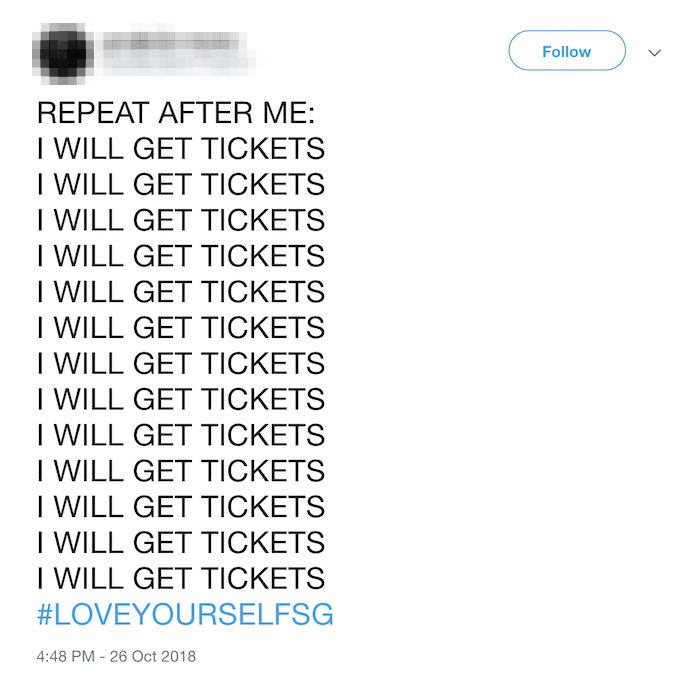Open the #LOVEYOURSELFSG hashtag
Viewport: 700px width, 674px height.
(x=185, y=614)
